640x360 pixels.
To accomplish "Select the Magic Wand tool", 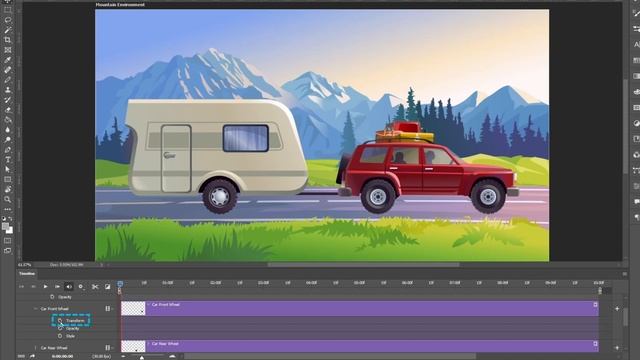I will pyautogui.click(x=7, y=30).
